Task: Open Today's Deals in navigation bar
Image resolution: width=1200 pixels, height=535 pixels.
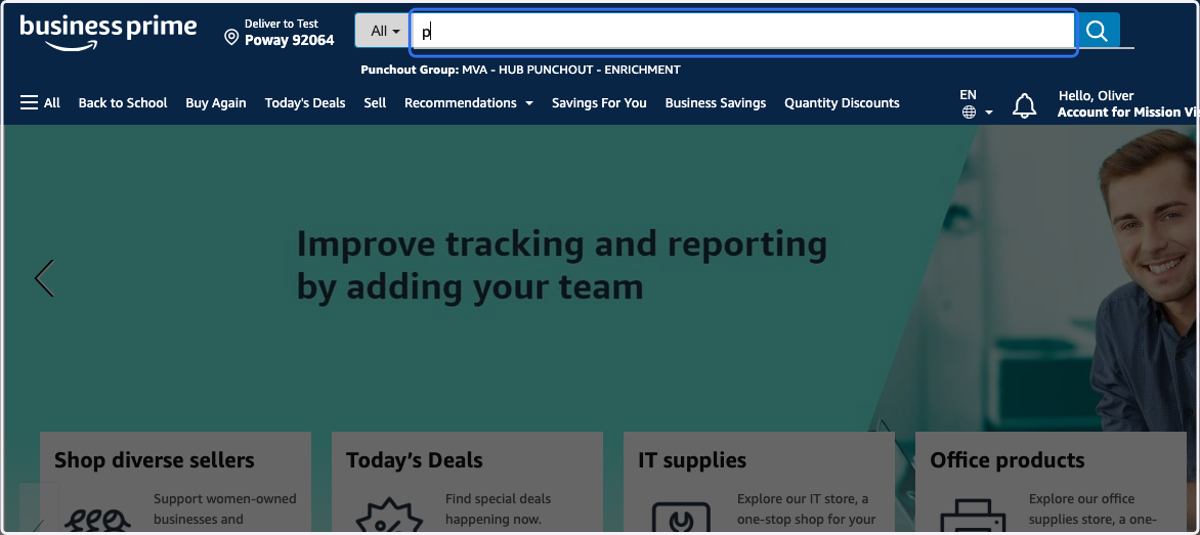Action: click(305, 103)
